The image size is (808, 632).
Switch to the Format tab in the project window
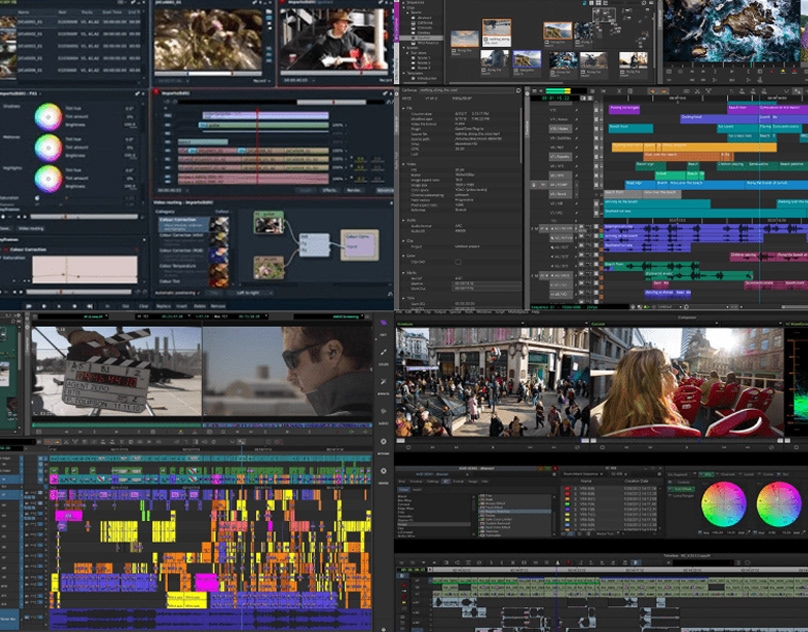point(458,481)
